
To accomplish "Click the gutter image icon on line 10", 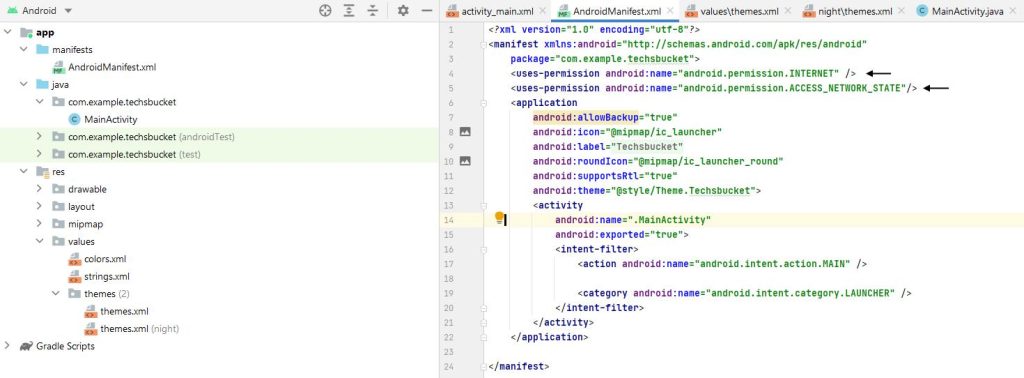I will 465,161.
